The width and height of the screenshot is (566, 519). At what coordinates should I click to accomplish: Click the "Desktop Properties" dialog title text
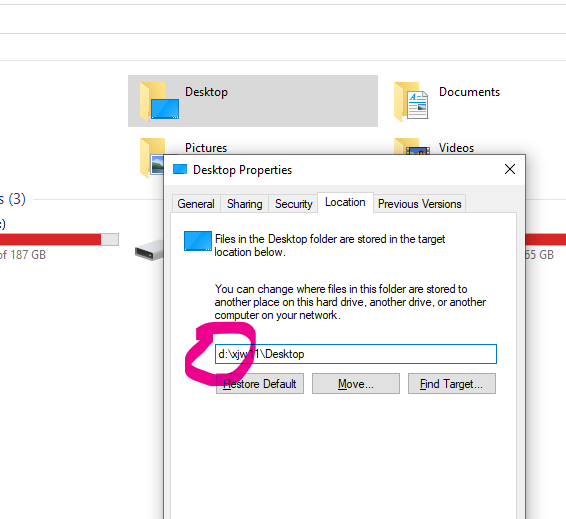point(242,170)
